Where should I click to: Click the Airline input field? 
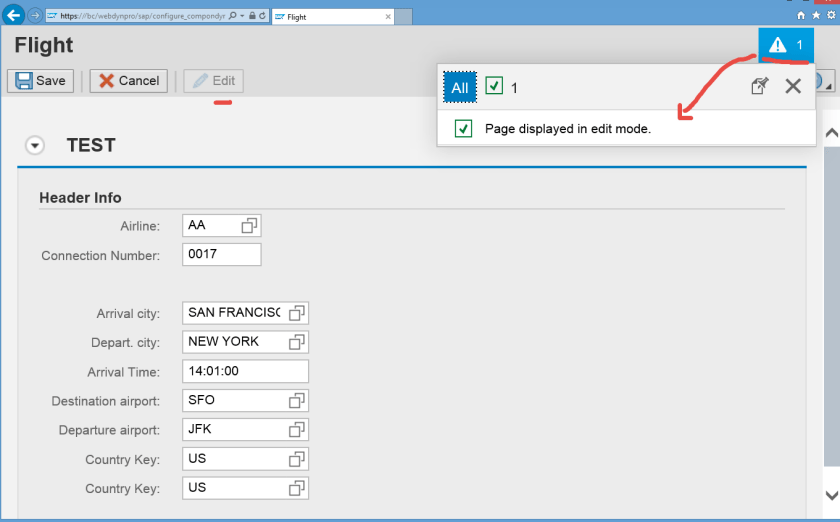coord(222,226)
